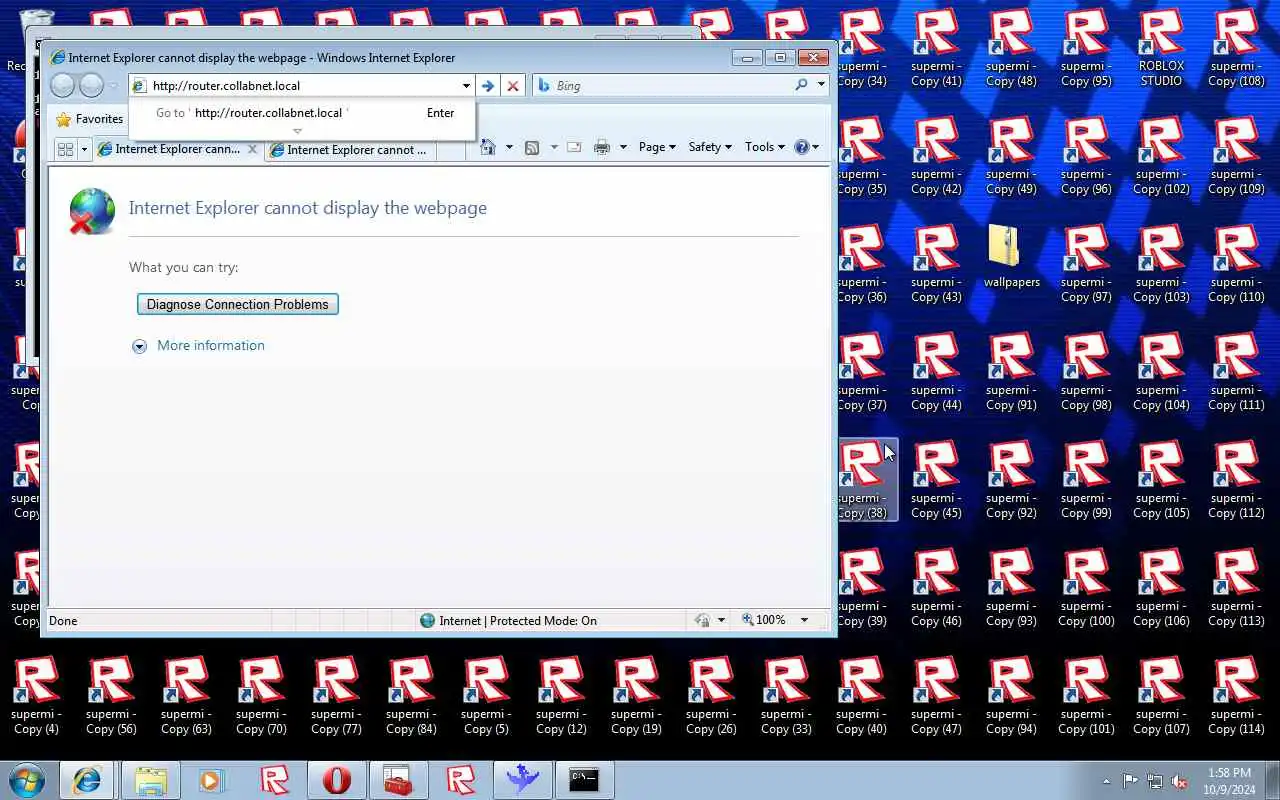
Task: Click the security padlock icon in status bar
Action: [703, 620]
